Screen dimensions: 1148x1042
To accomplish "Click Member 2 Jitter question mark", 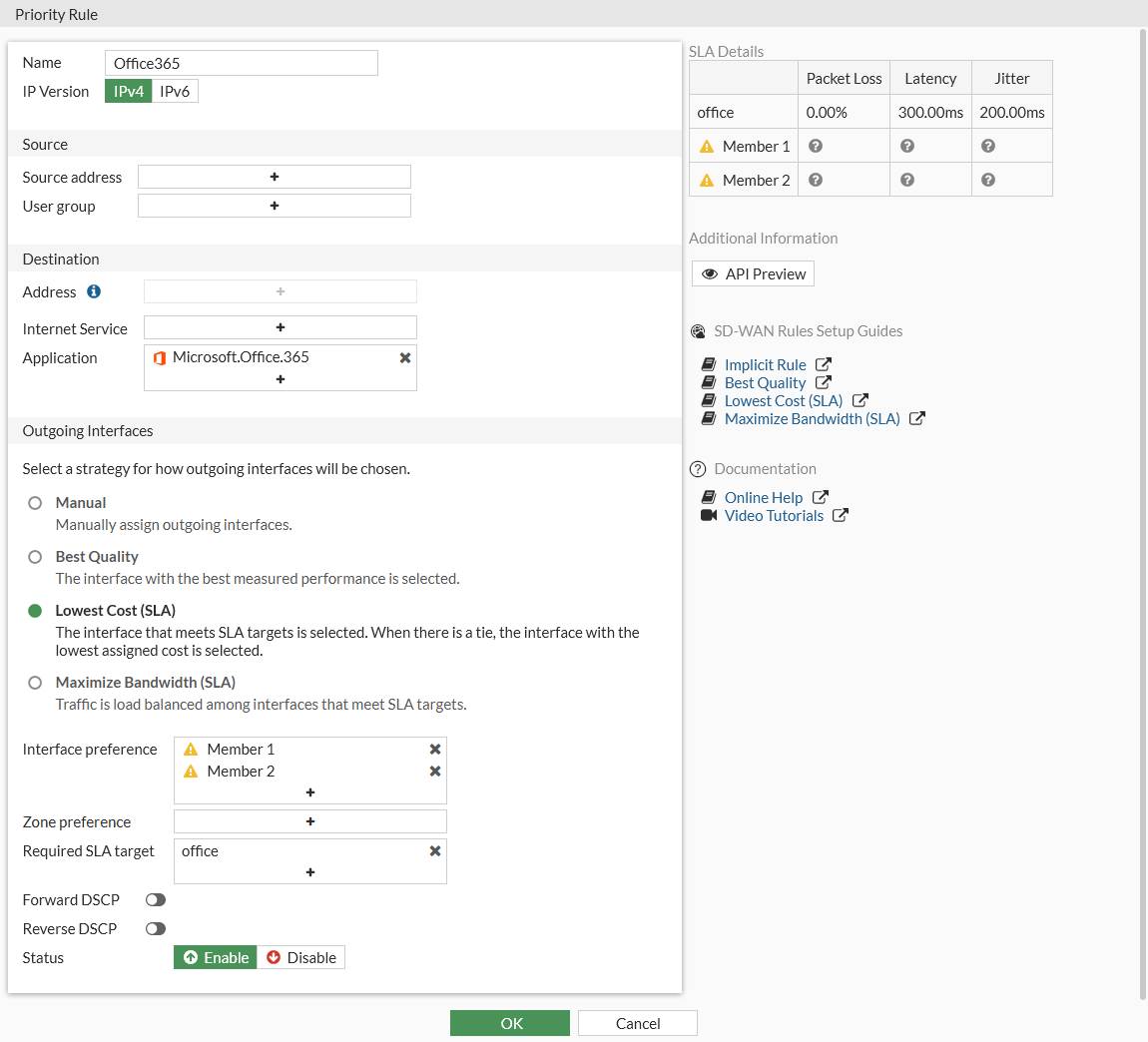I will 988,180.
